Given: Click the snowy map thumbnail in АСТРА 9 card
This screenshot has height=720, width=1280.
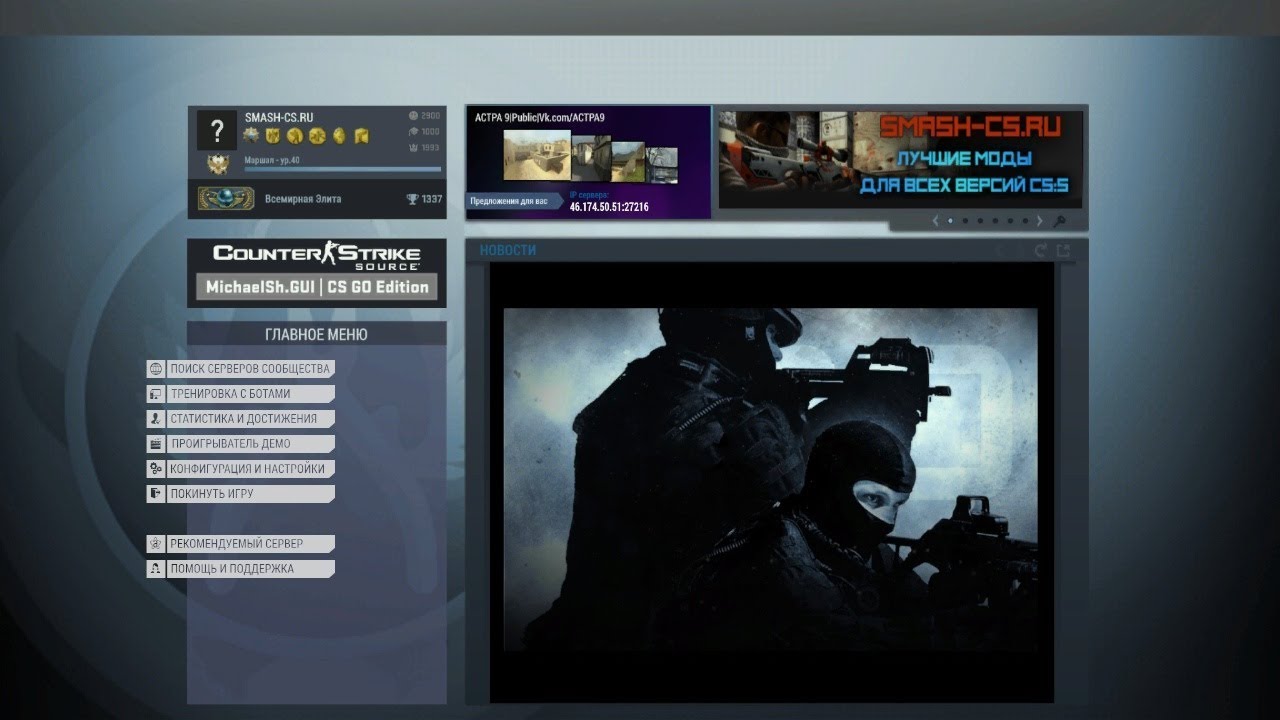Looking at the screenshot, I should 661,165.
